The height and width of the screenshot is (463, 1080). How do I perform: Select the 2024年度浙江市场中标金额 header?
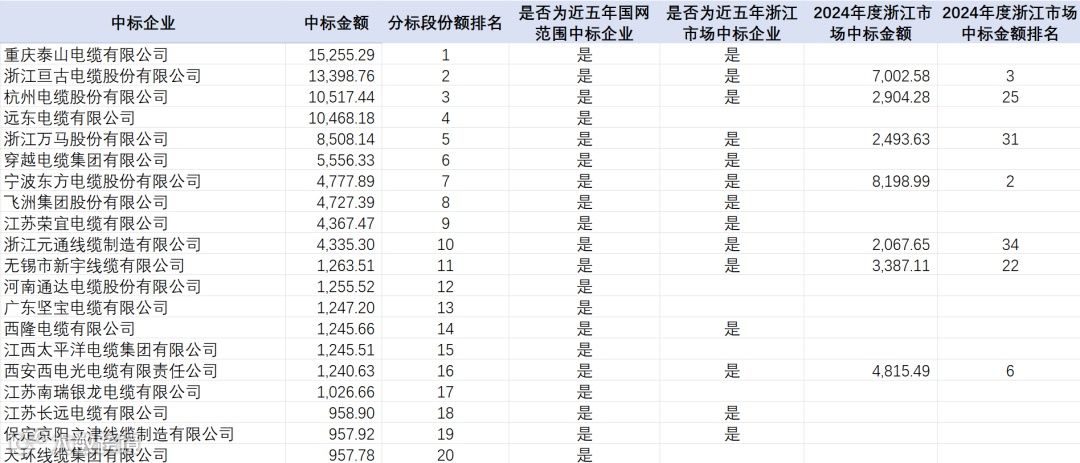[x=871, y=23]
